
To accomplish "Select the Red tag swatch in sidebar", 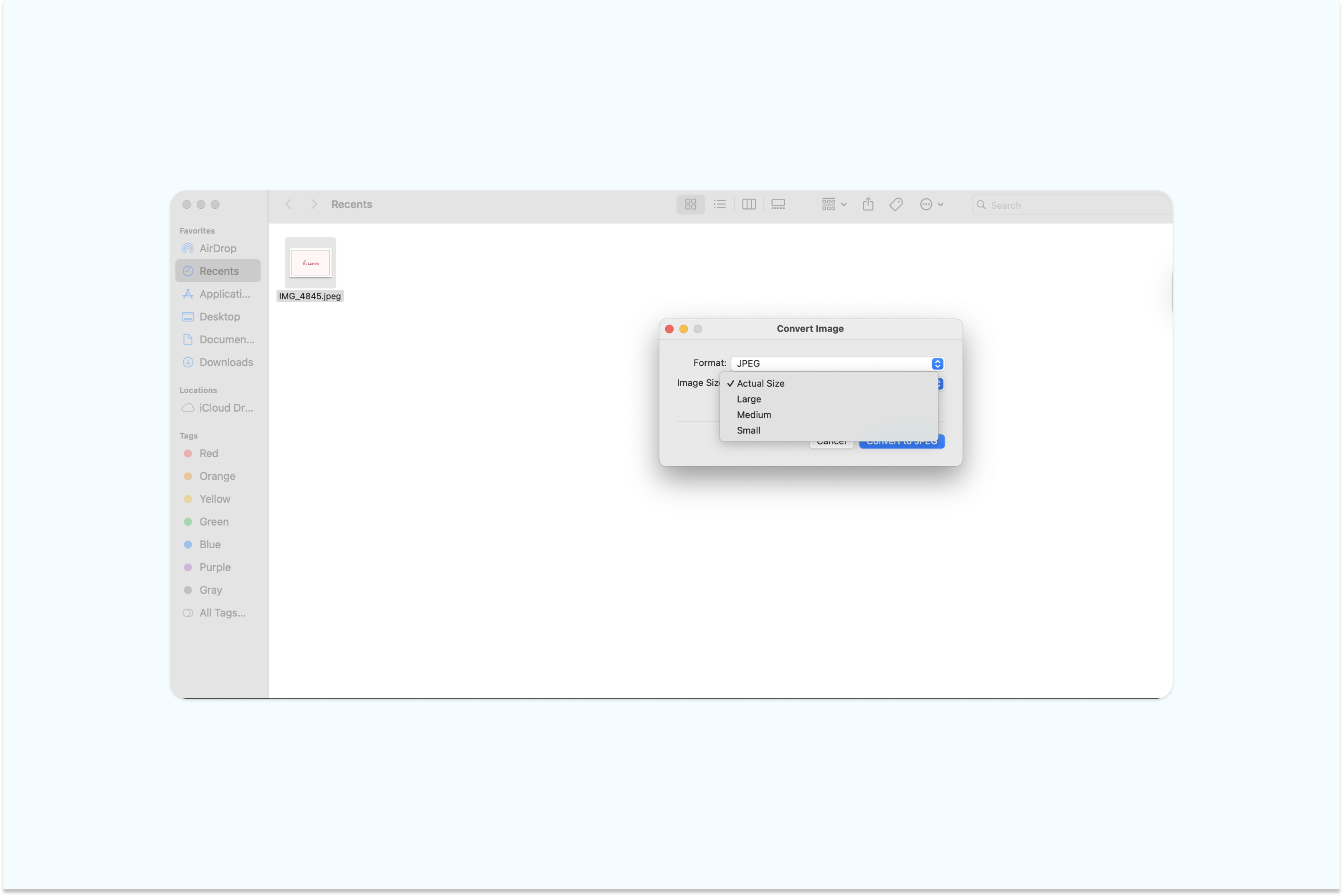I will click(x=208, y=453).
